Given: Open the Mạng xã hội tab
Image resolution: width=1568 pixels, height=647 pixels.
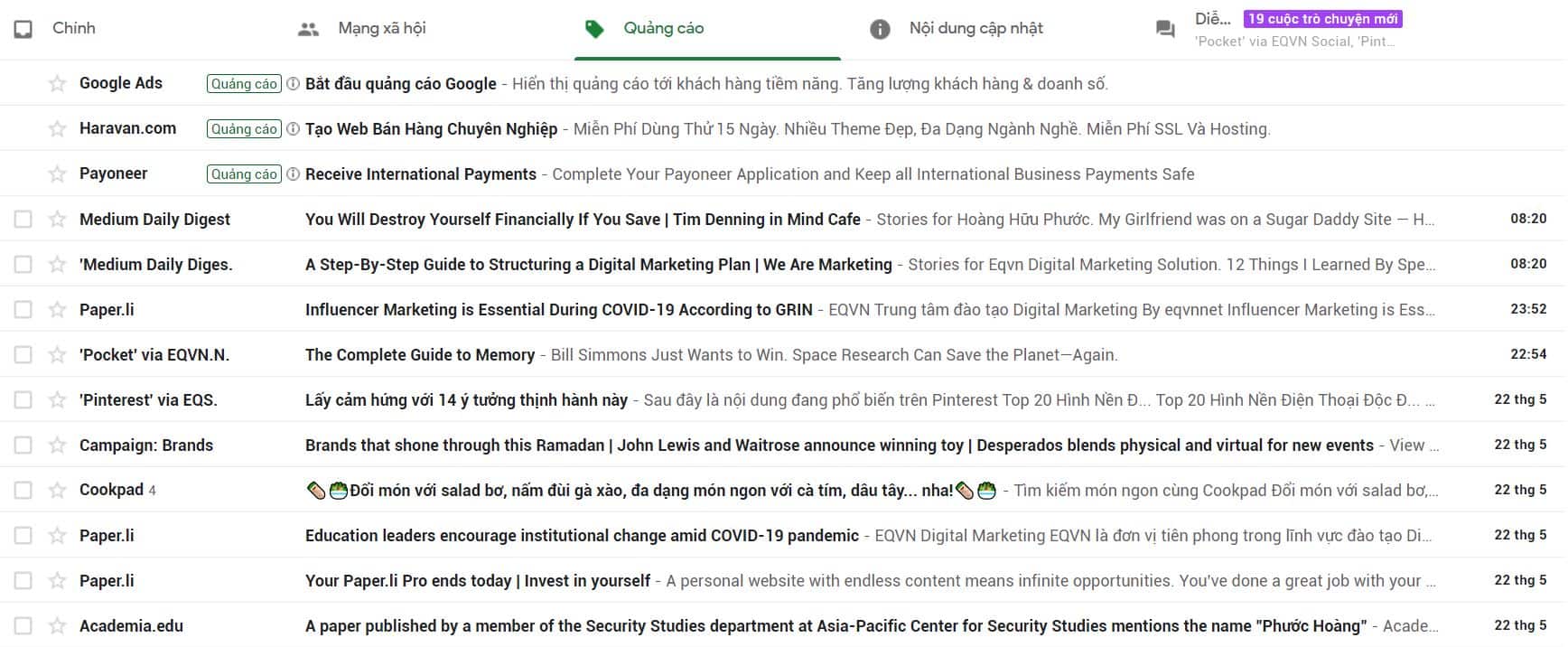Looking at the screenshot, I should point(380,29).
